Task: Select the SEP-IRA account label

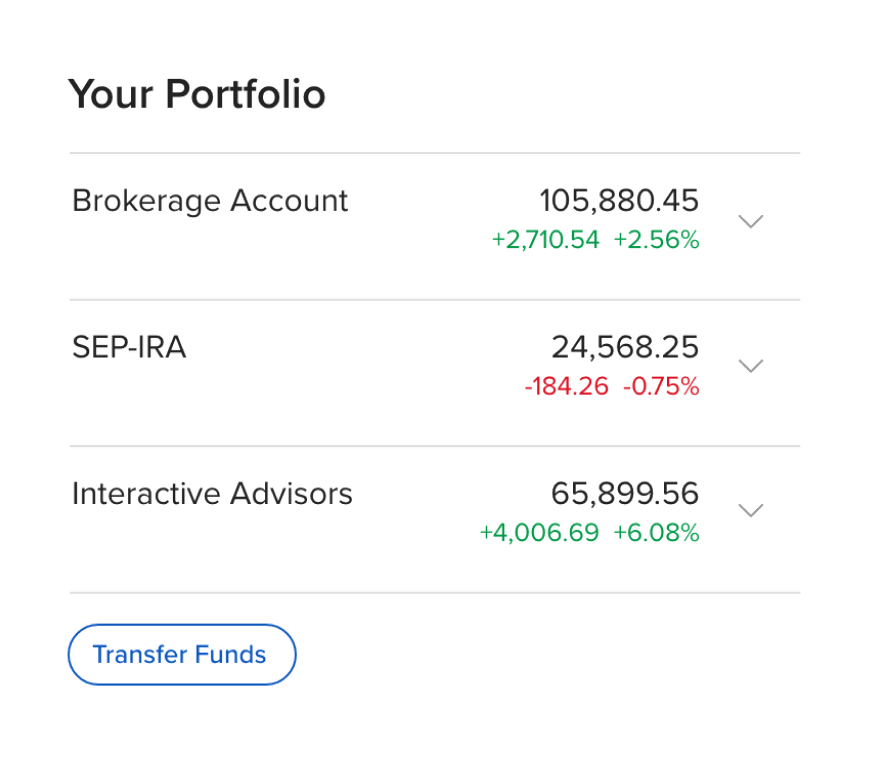Action: coord(129,347)
